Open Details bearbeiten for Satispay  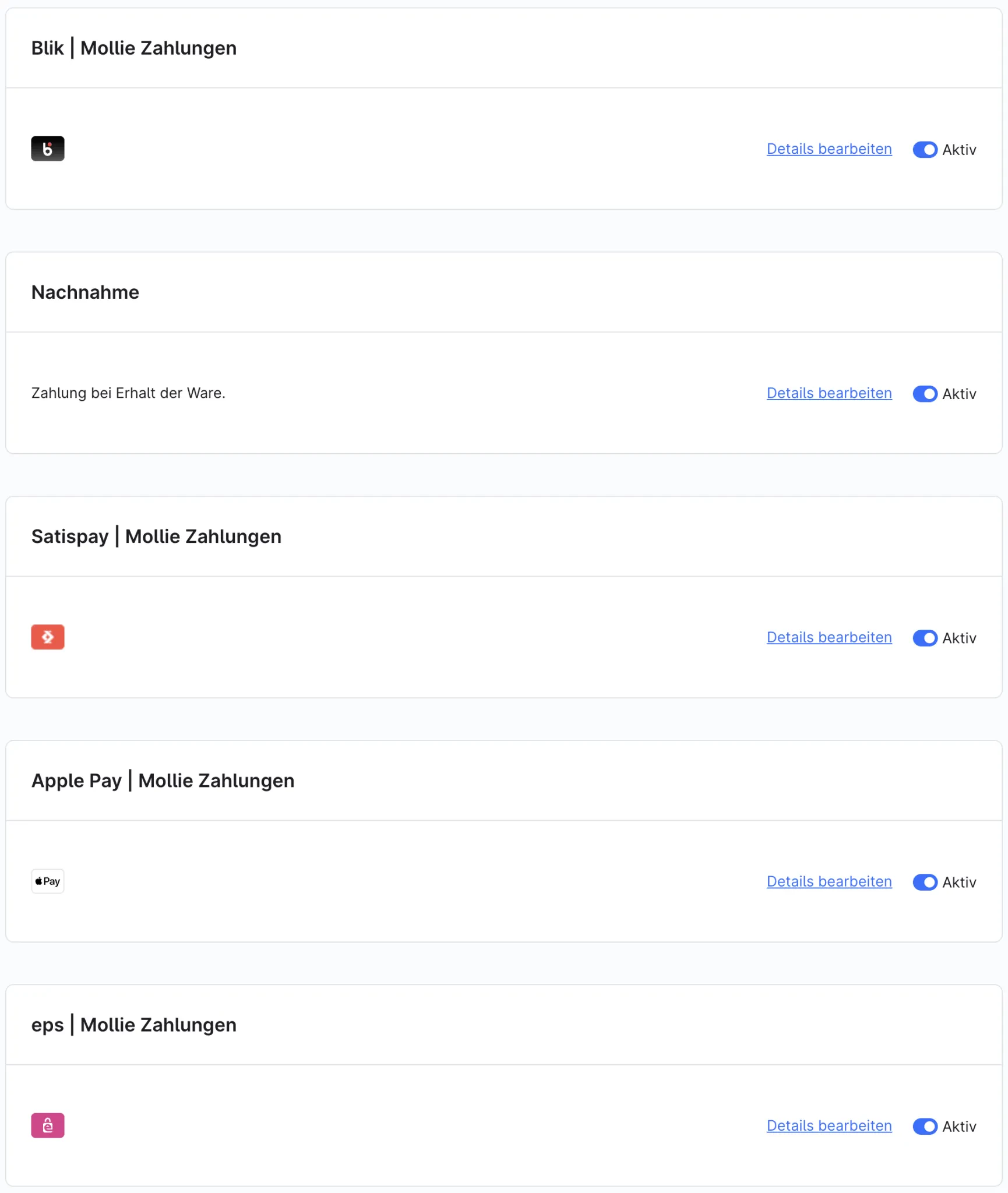[829, 637]
